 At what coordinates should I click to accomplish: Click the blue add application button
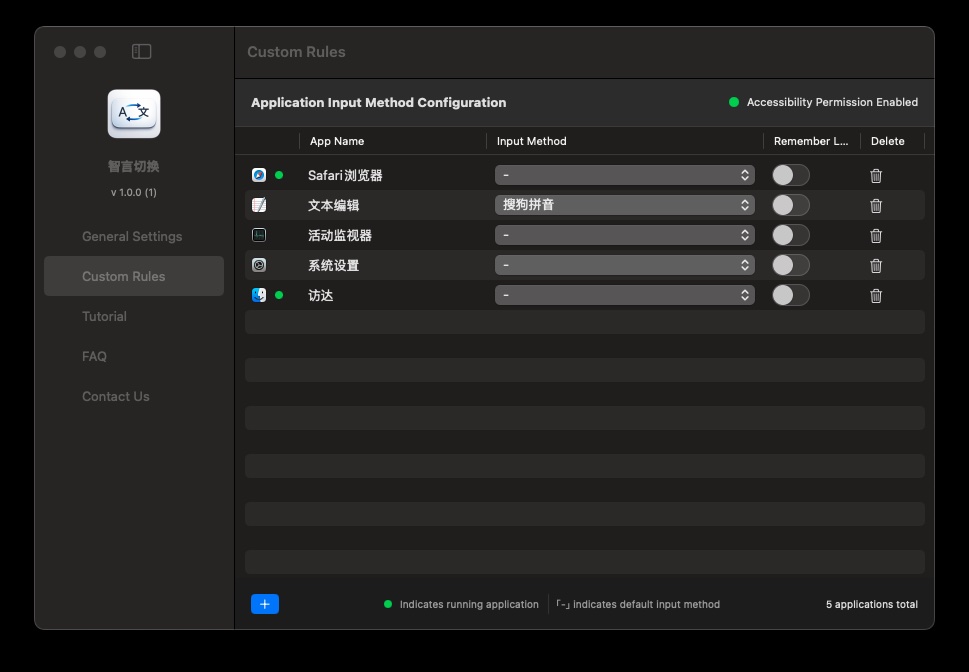(265, 604)
